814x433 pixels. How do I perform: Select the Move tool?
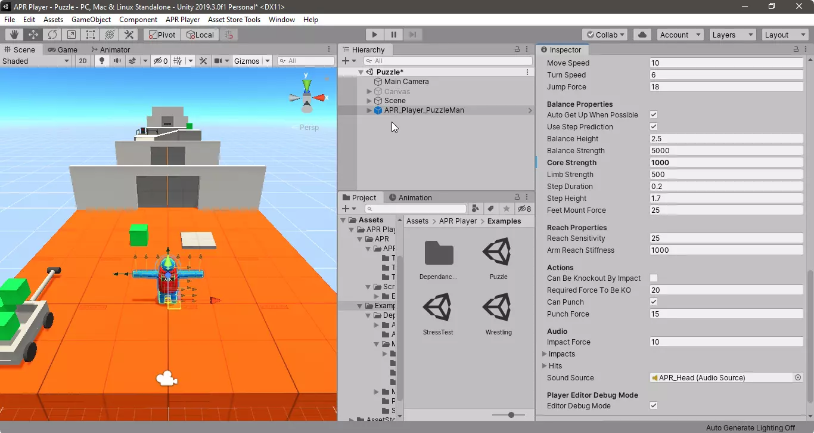click(x=33, y=35)
